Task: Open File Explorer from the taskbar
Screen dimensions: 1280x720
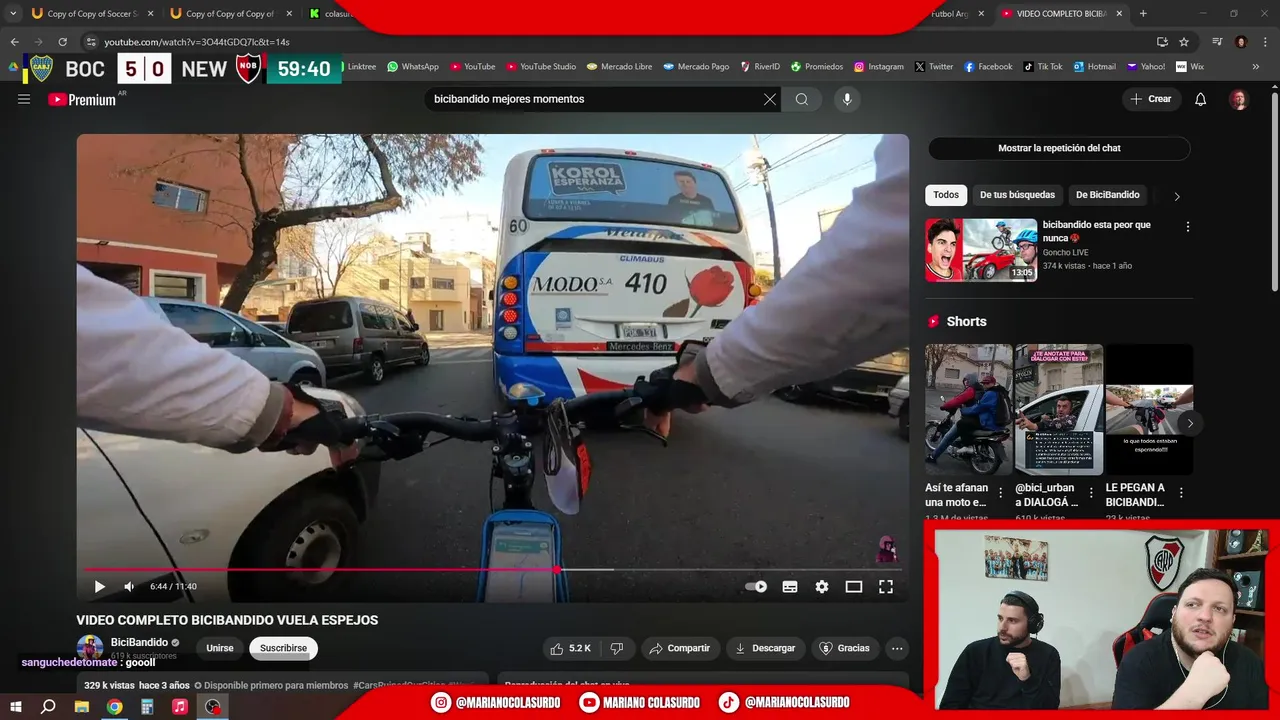Action: 81,707
